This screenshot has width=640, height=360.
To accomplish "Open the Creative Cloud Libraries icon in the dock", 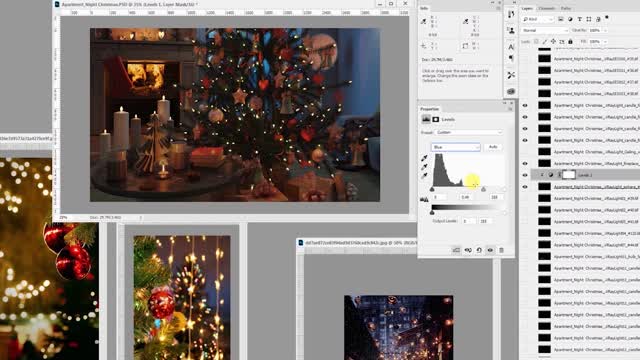I will point(511,91).
